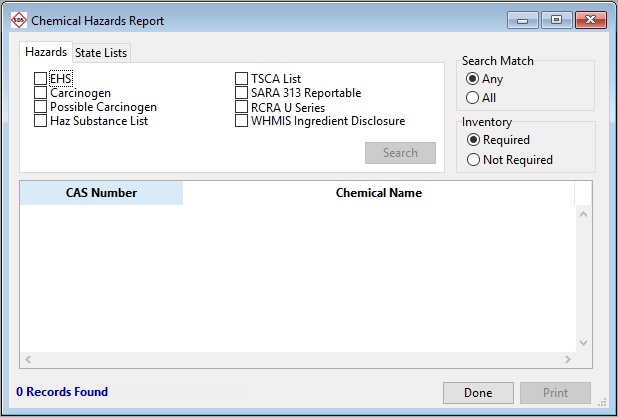Image resolution: width=618 pixels, height=417 pixels.
Task: Check the Carcinogen option
Action: (40, 93)
